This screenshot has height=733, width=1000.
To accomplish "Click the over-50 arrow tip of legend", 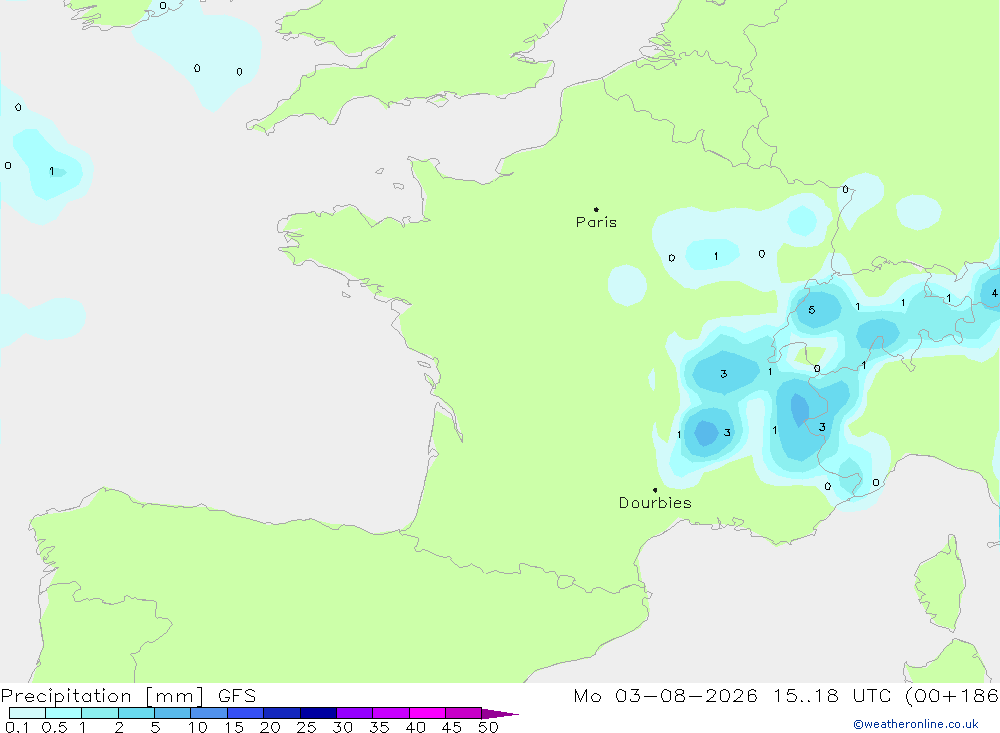I will [x=500, y=713].
